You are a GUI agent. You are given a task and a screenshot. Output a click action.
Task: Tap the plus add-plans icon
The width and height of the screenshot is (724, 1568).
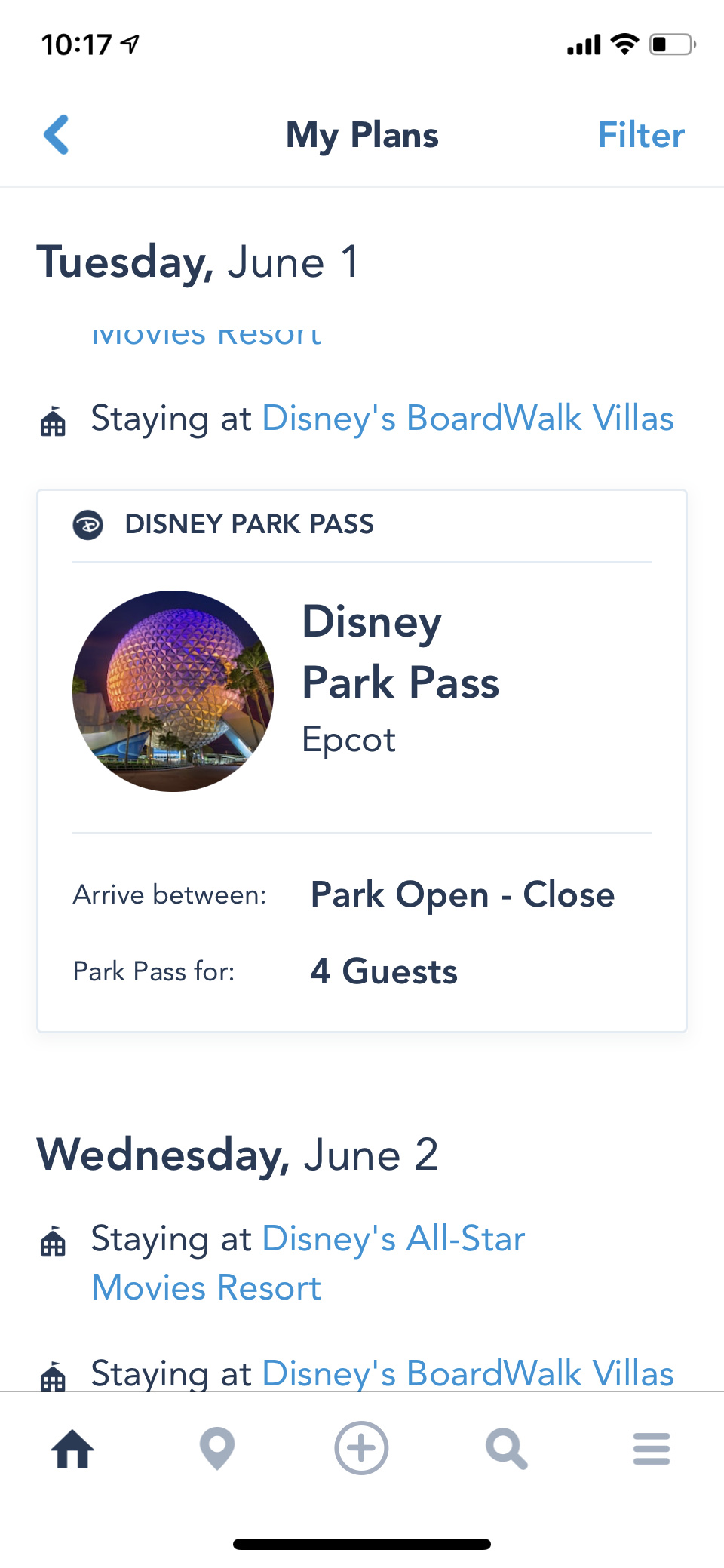pos(361,1448)
